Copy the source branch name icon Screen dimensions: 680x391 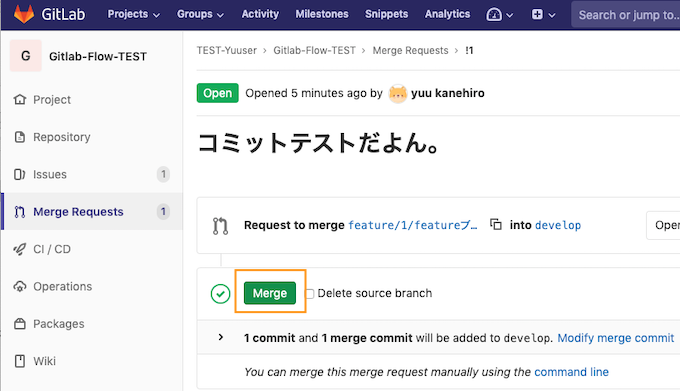pyautogui.click(x=496, y=225)
